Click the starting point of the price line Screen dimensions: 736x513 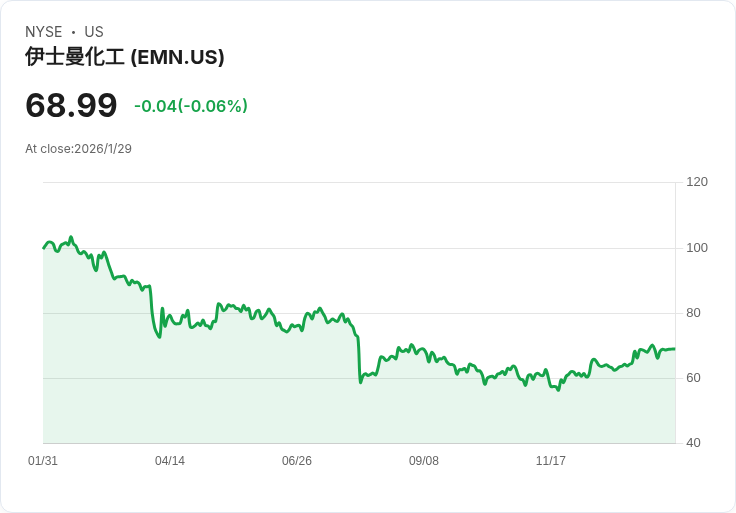coord(44,247)
